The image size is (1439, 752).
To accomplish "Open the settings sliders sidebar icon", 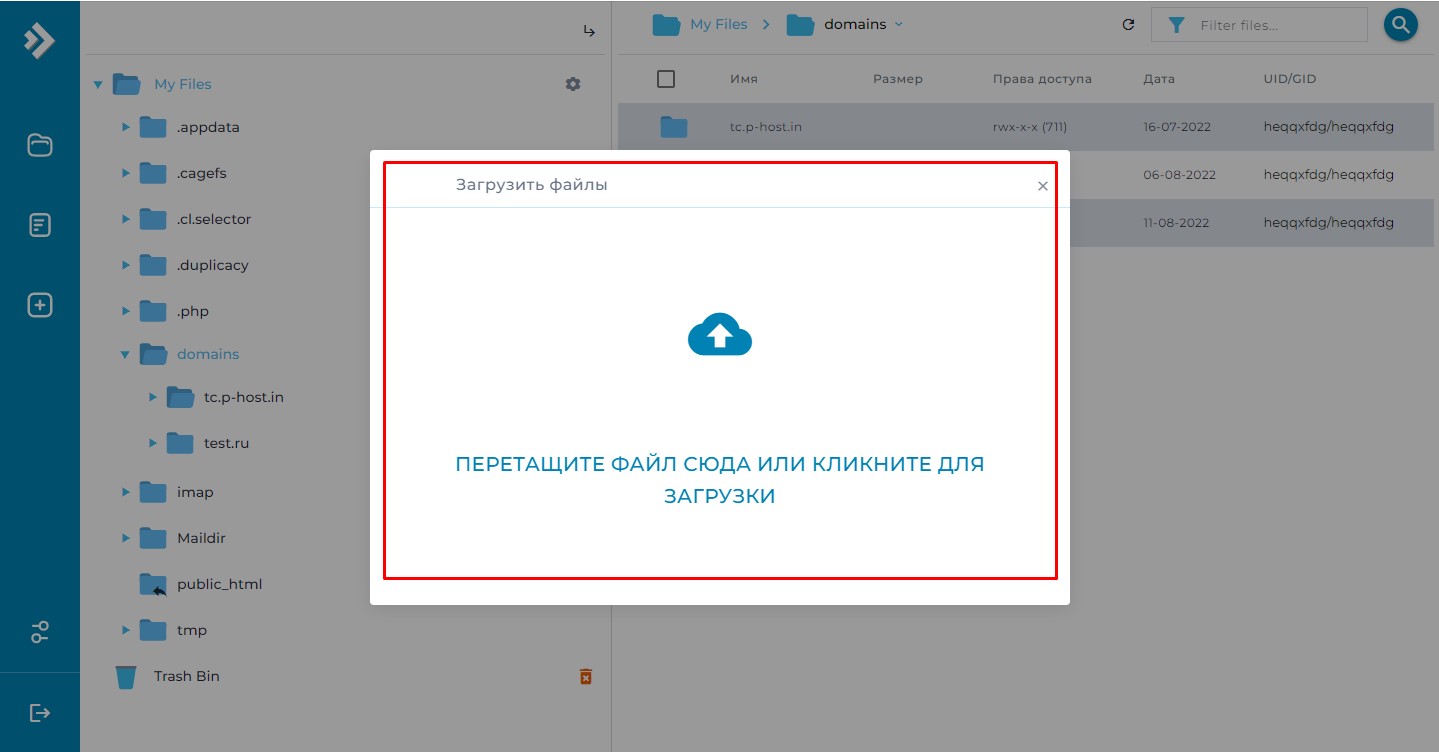I will (x=39, y=632).
